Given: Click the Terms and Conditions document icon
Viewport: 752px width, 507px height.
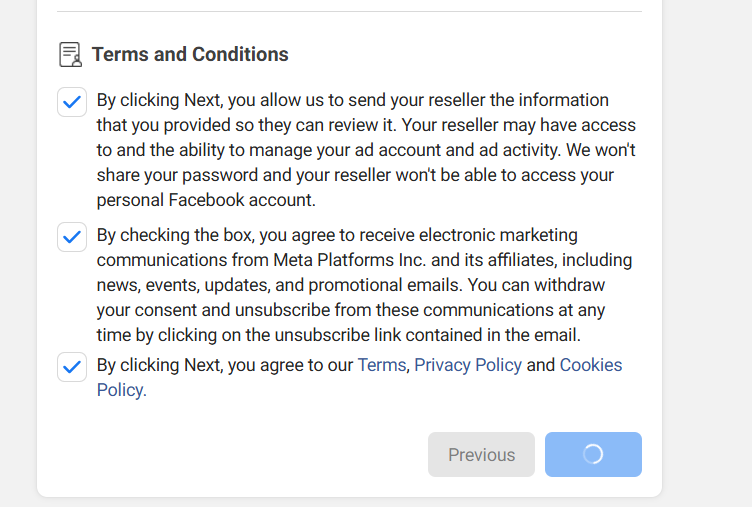Looking at the screenshot, I should pos(70,54).
